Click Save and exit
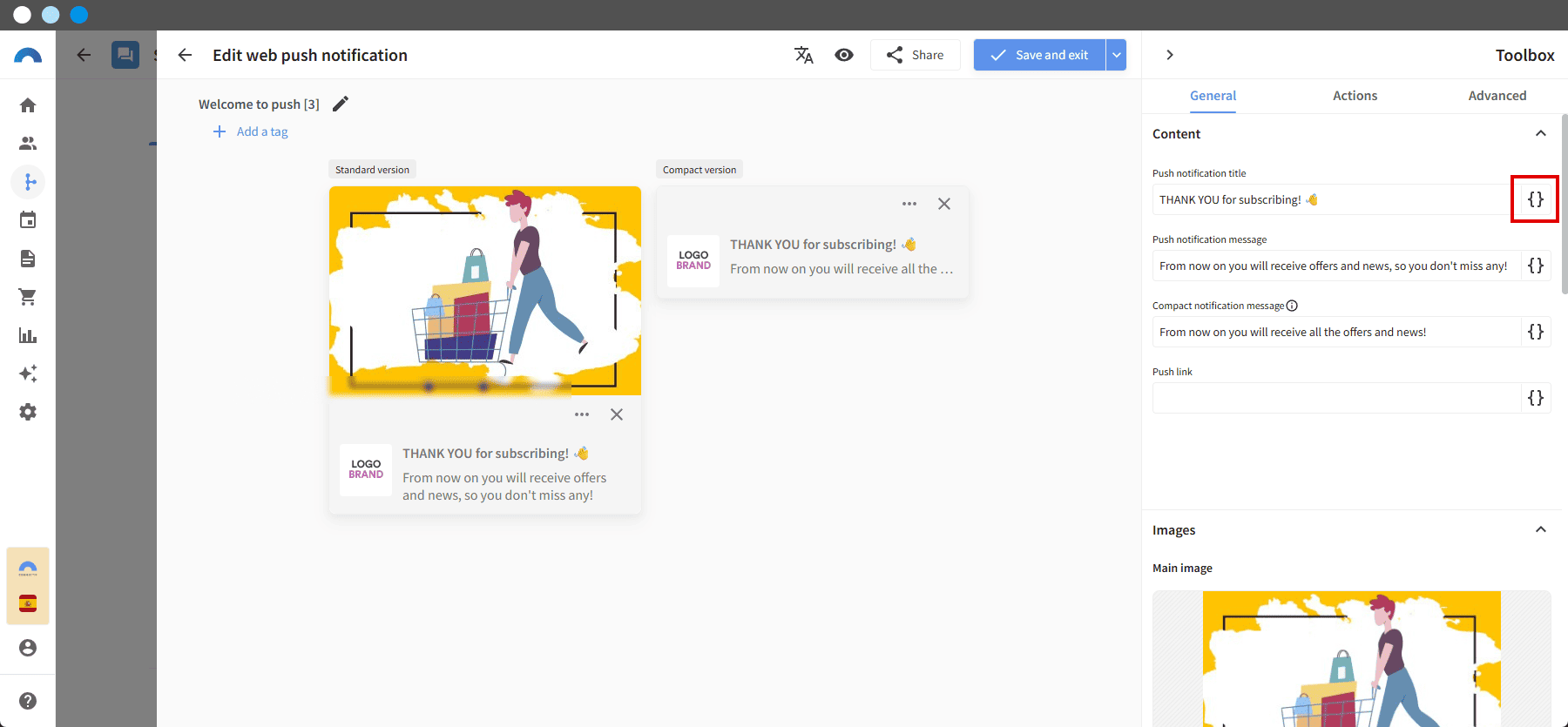This screenshot has width=1568, height=727. coord(1039,55)
